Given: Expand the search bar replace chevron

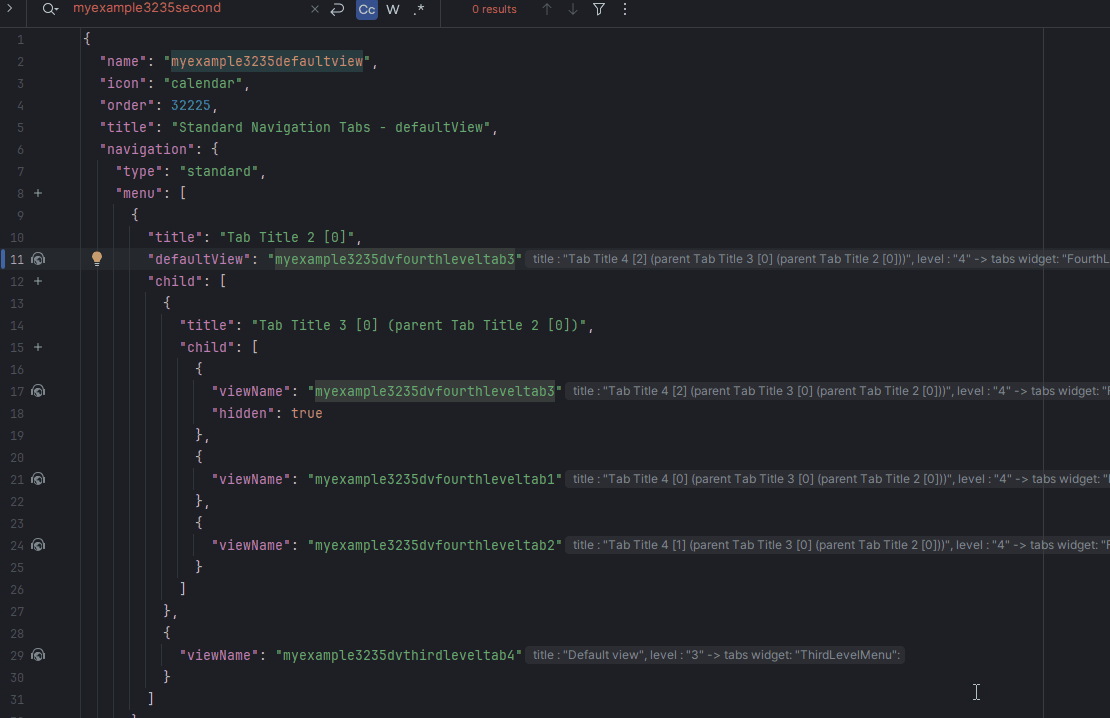Looking at the screenshot, I should (x=9, y=8).
